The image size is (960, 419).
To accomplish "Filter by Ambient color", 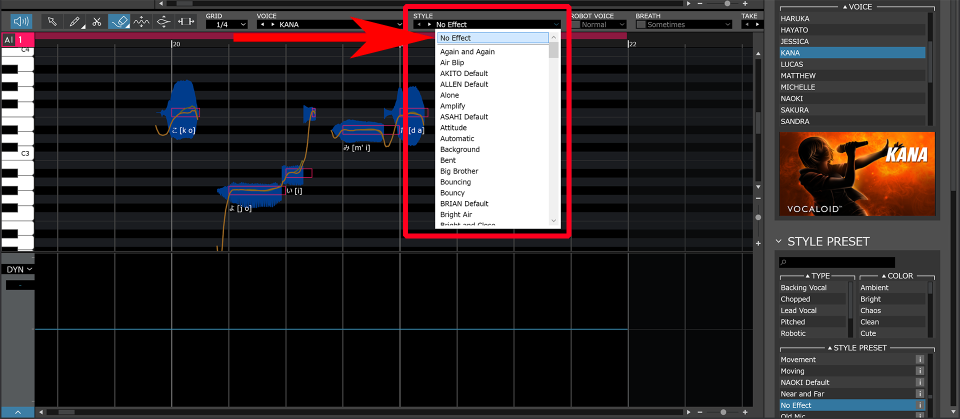I will pos(893,288).
